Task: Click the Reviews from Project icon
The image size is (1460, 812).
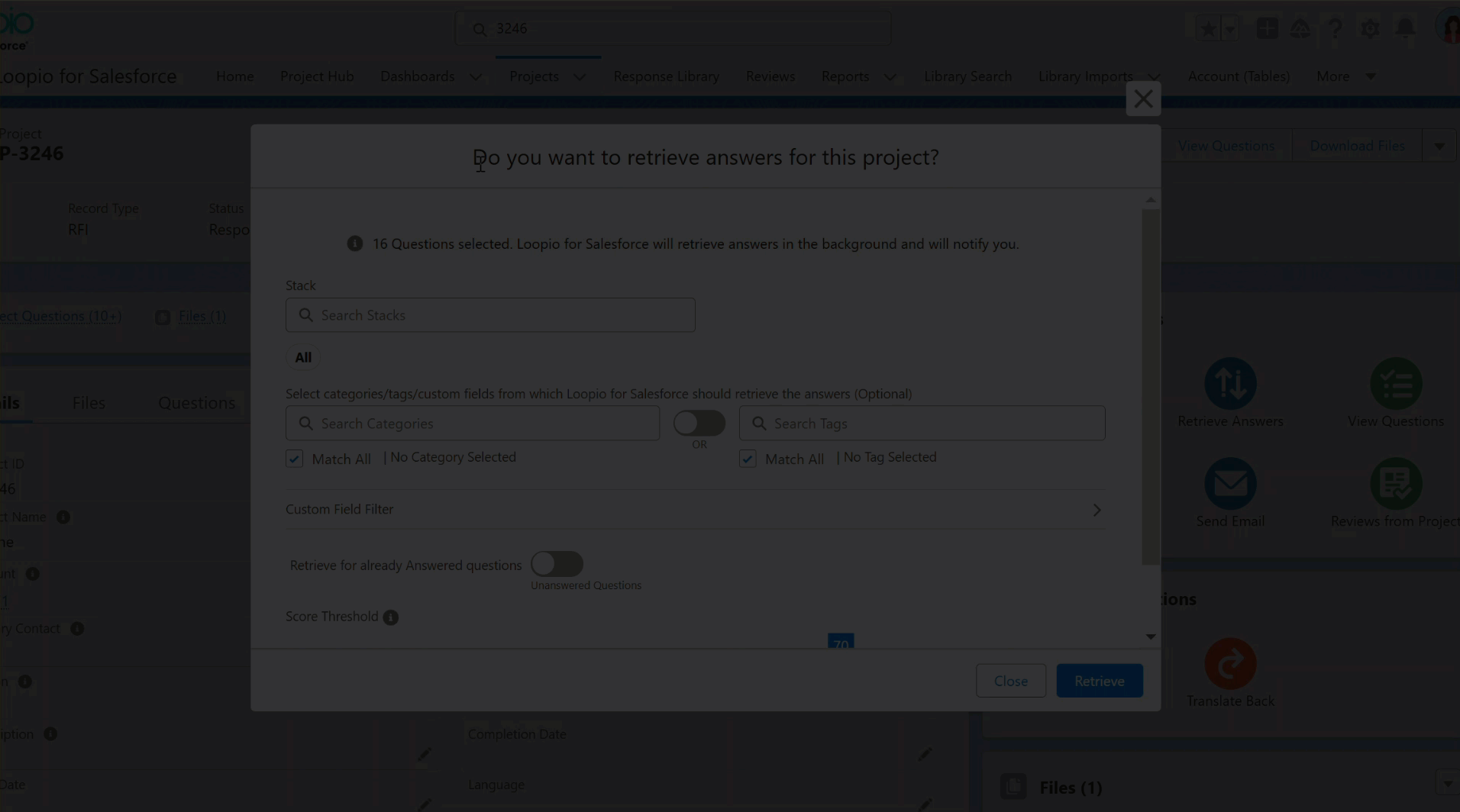Action: [x=1396, y=483]
